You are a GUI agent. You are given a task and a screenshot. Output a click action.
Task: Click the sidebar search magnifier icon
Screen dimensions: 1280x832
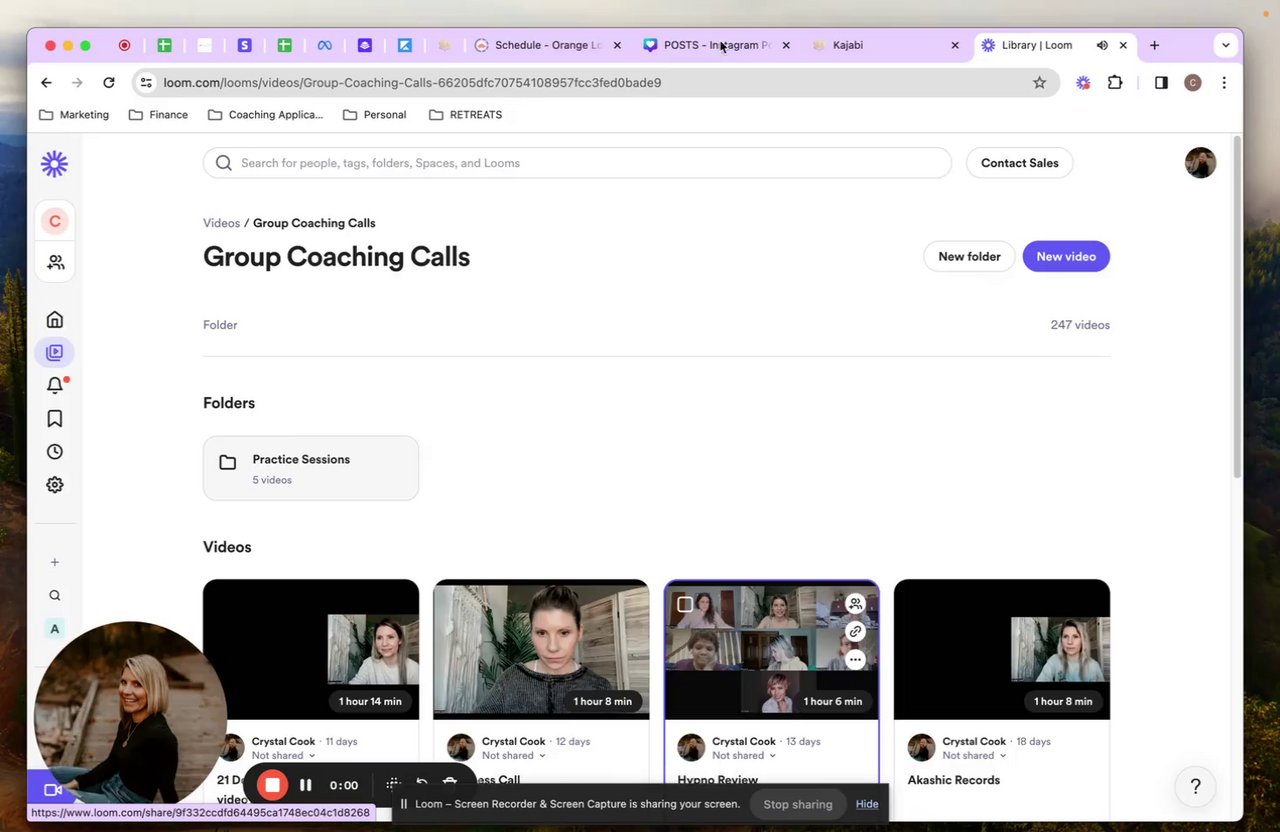coord(55,595)
